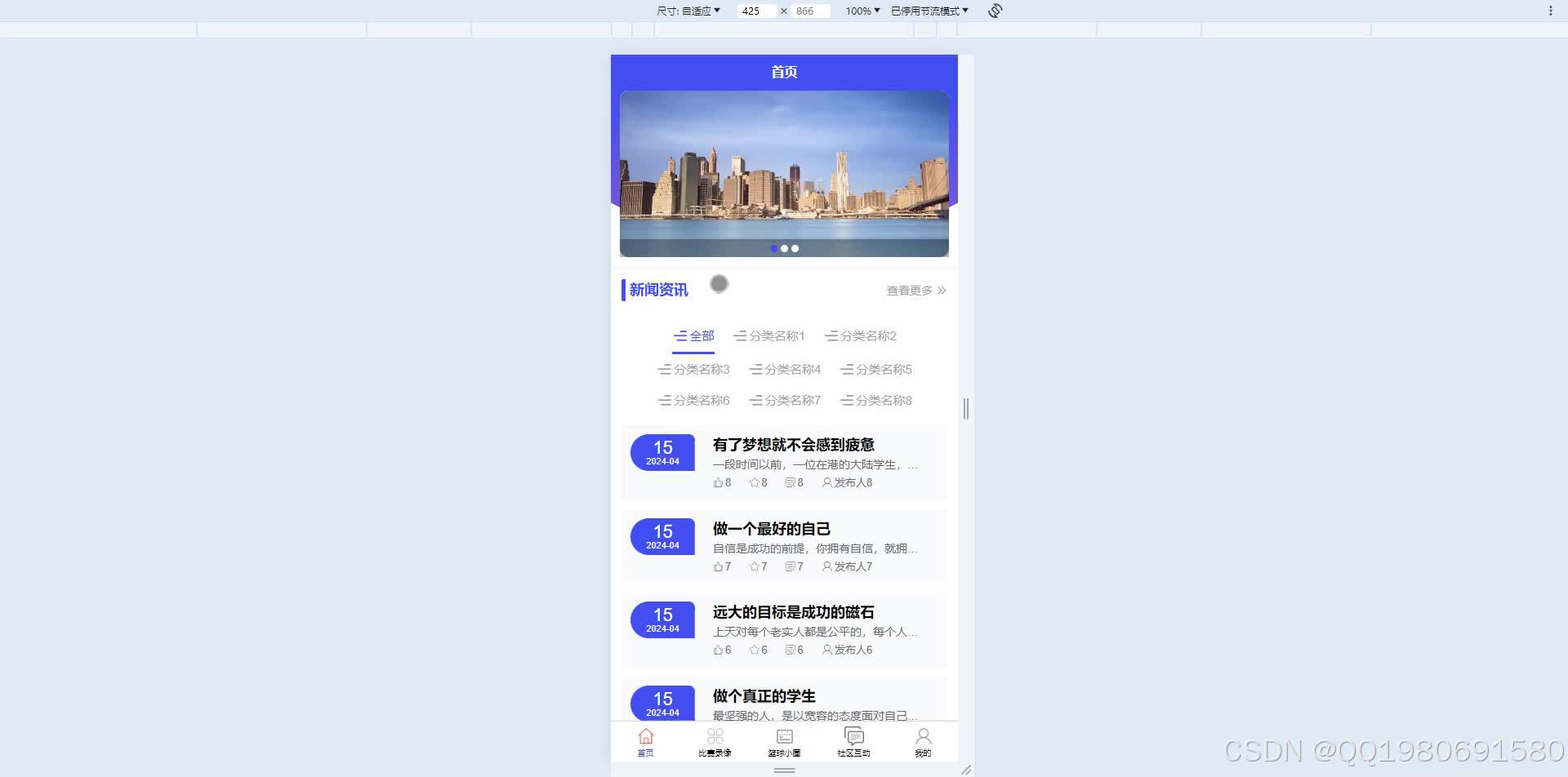The width and height of the screenshot is (1568, 777).
Task: Click the comment icon on 有了梦想就不会感到疲惫
Action: click(790, 482)
